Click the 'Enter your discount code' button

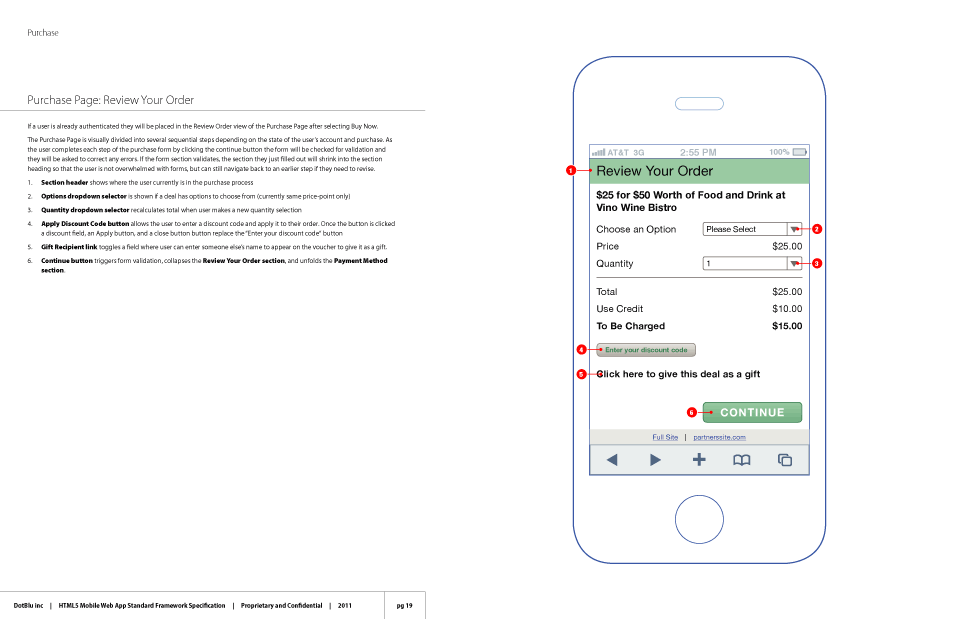645,349
